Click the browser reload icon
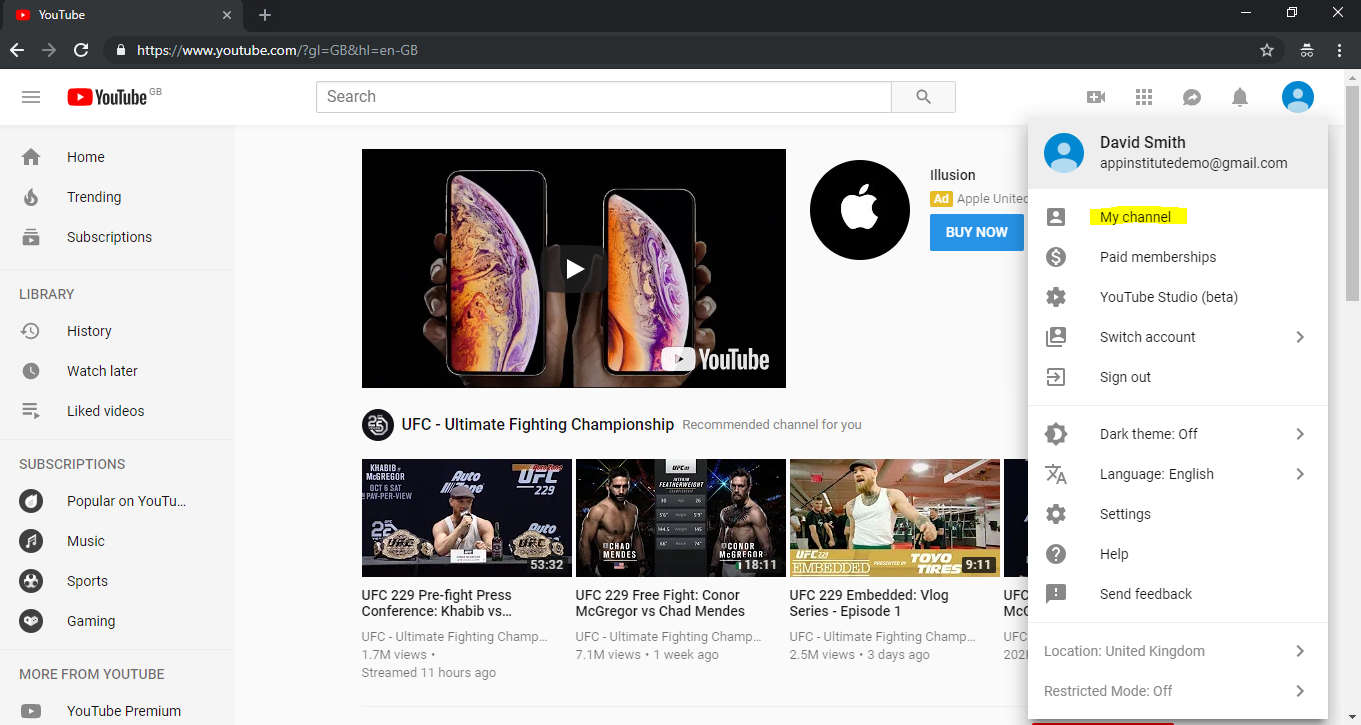 click(x=81, y=50)
